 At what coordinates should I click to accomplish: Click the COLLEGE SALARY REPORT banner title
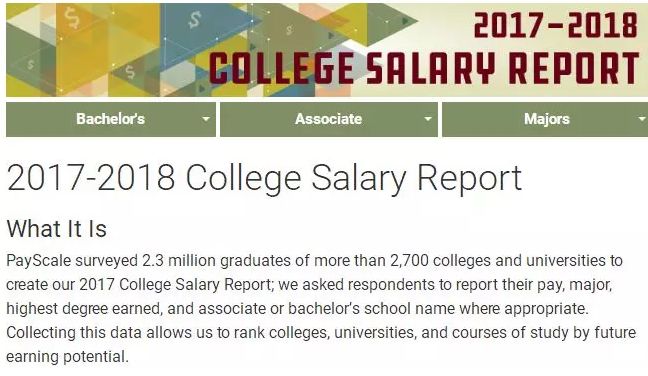(x=424, y=68)
